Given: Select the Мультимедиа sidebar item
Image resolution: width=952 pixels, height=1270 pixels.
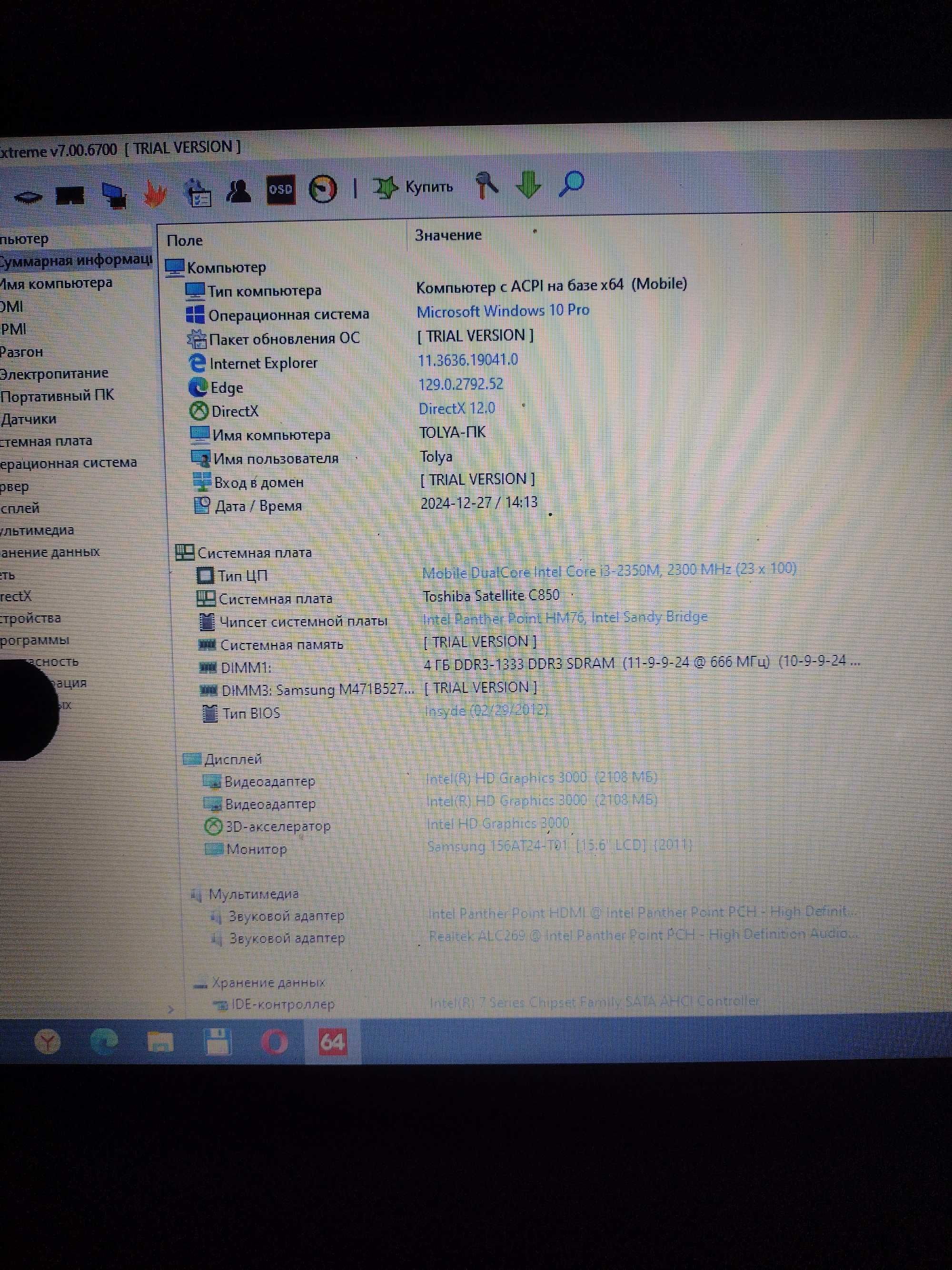Looking at the screenshot, I should click(37, 530).
